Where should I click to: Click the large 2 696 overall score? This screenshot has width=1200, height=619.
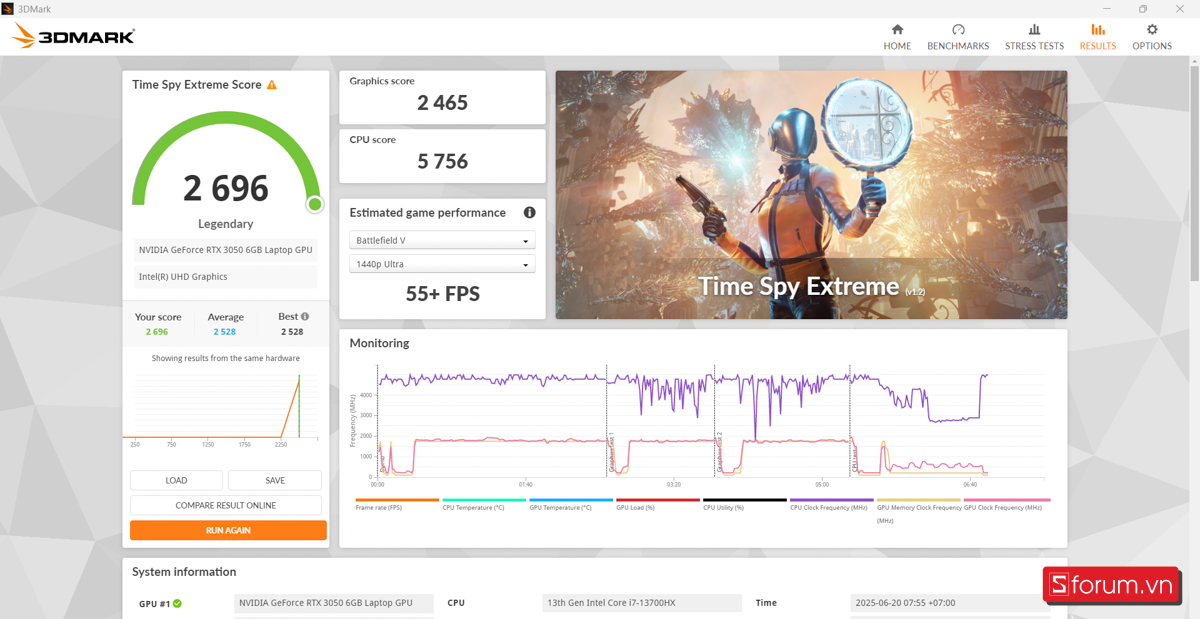pyautogui.click(x=226, y=188)
